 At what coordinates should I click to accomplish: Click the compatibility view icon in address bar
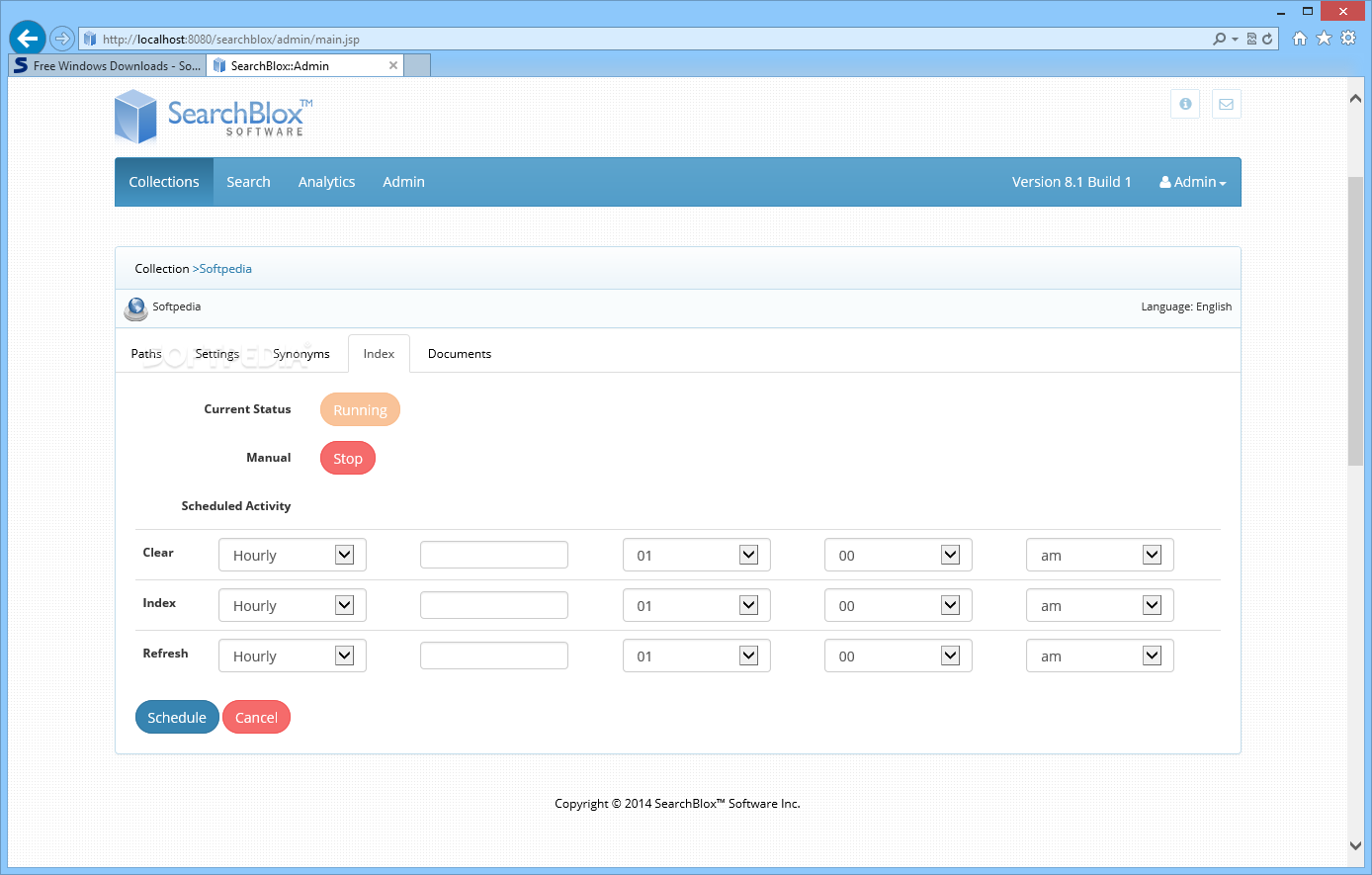pos(1251,39)
